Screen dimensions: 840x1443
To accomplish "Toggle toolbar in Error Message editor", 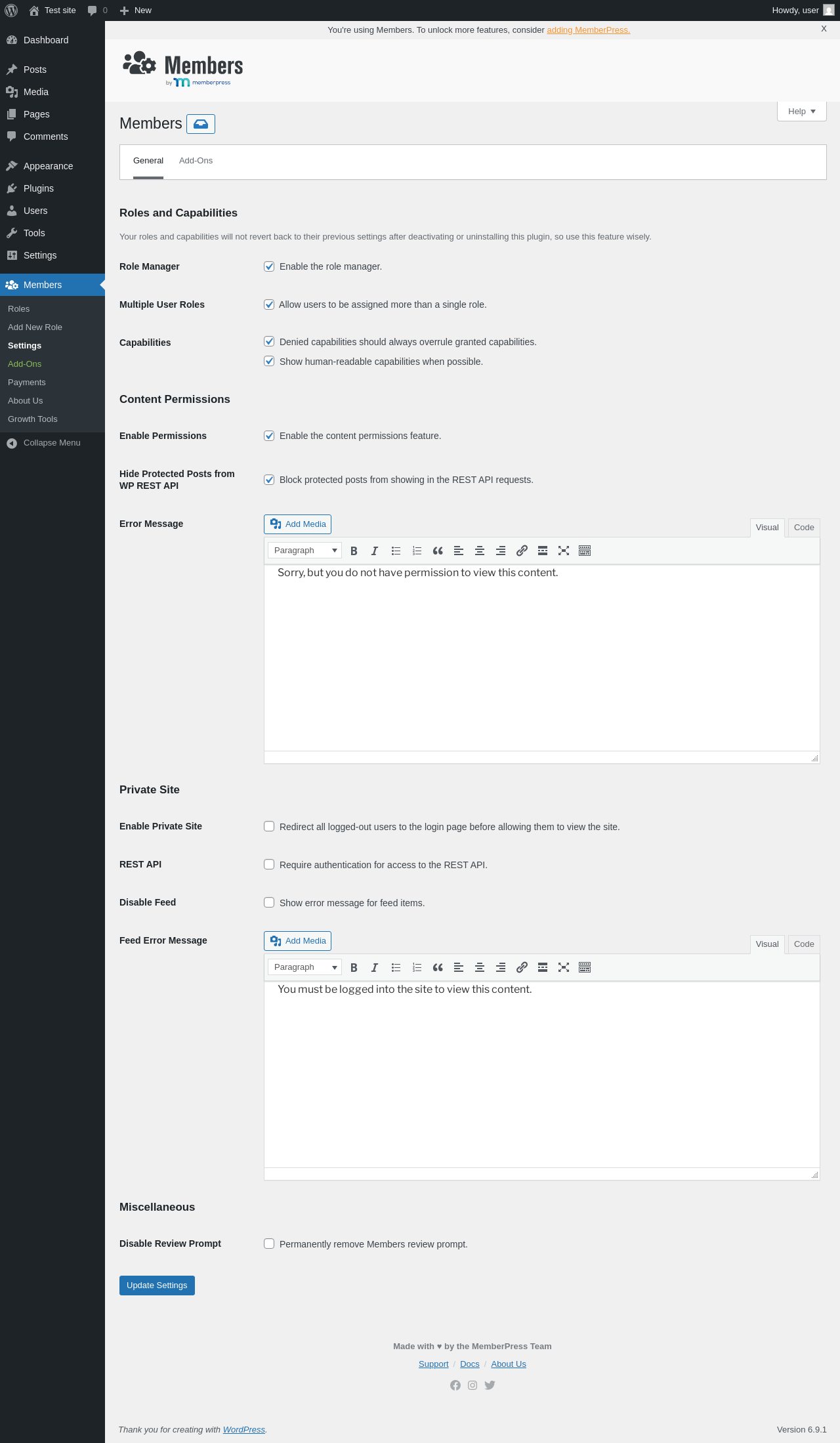I will coord(585,551).
